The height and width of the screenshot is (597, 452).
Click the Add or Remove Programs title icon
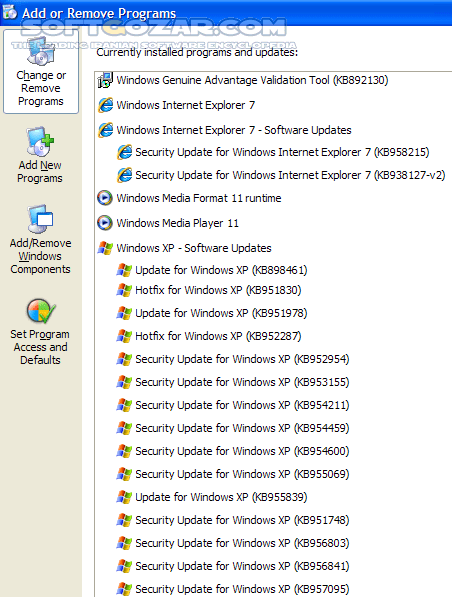point(10,12)
